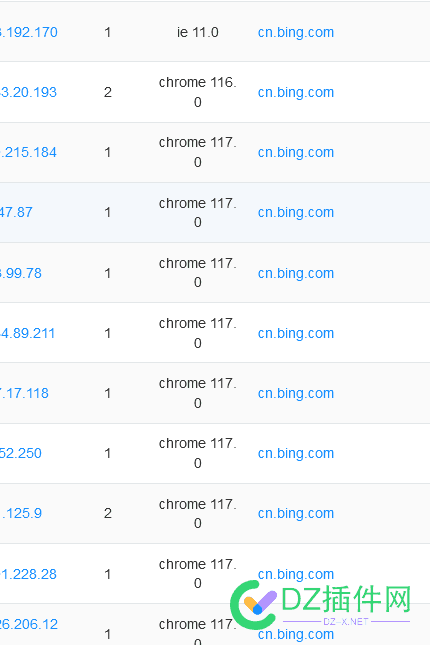Screen dimensions: 430x645
Task: Open the IP address ending in 47.87
Action: point(16,212)
